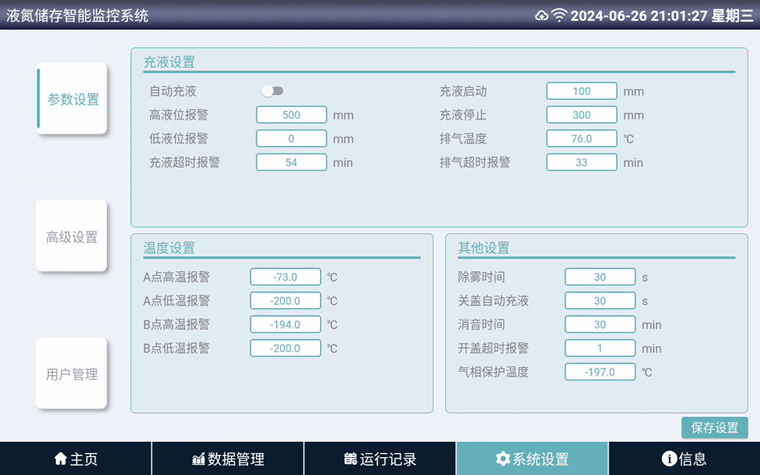
Task: Click the home icon on 主页 tab
Action: (x=61, y=459)
